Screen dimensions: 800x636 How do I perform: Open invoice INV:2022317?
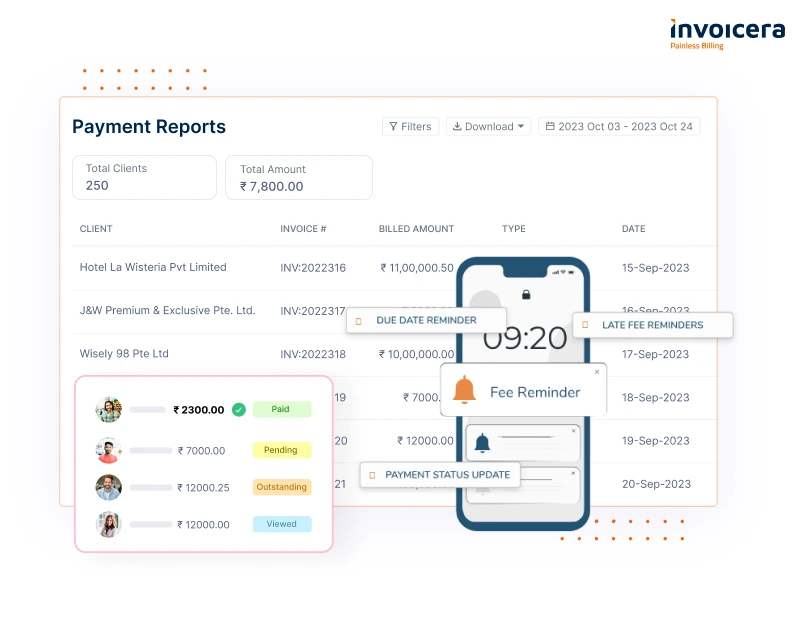313,311
